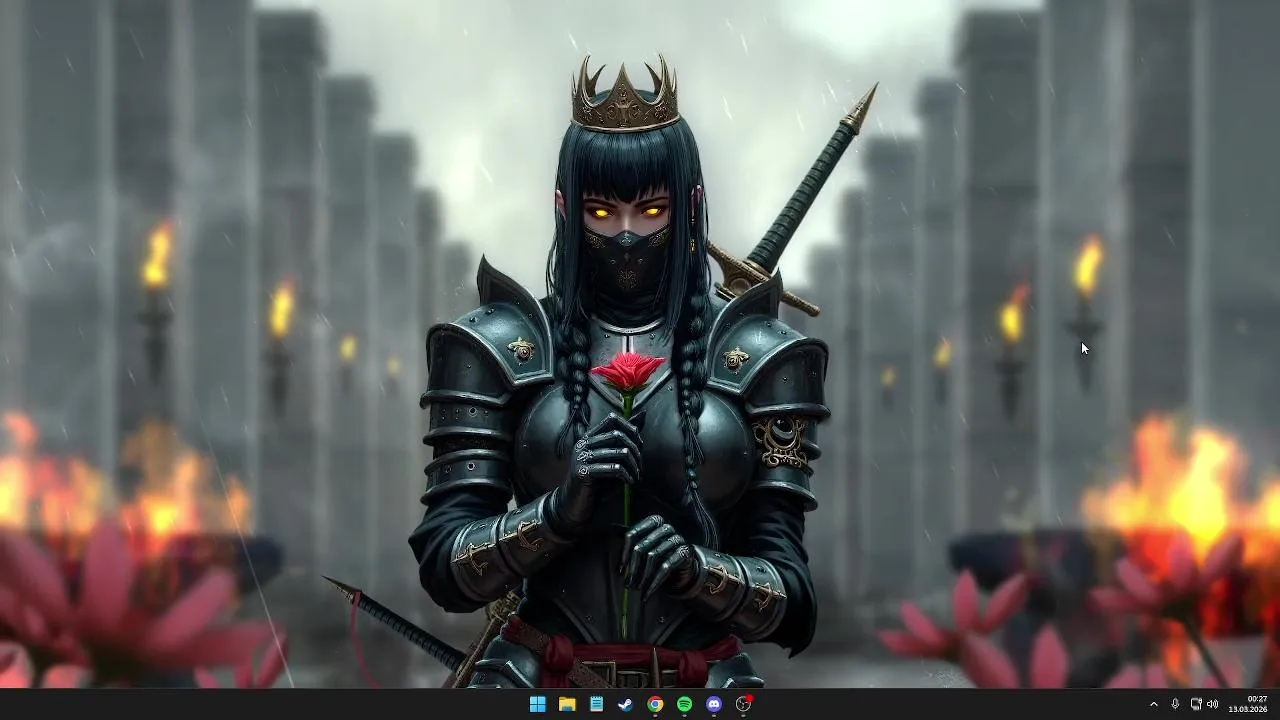
Task: Switch to Google Chrome in the taskbar
Action: tap(655, 704)
